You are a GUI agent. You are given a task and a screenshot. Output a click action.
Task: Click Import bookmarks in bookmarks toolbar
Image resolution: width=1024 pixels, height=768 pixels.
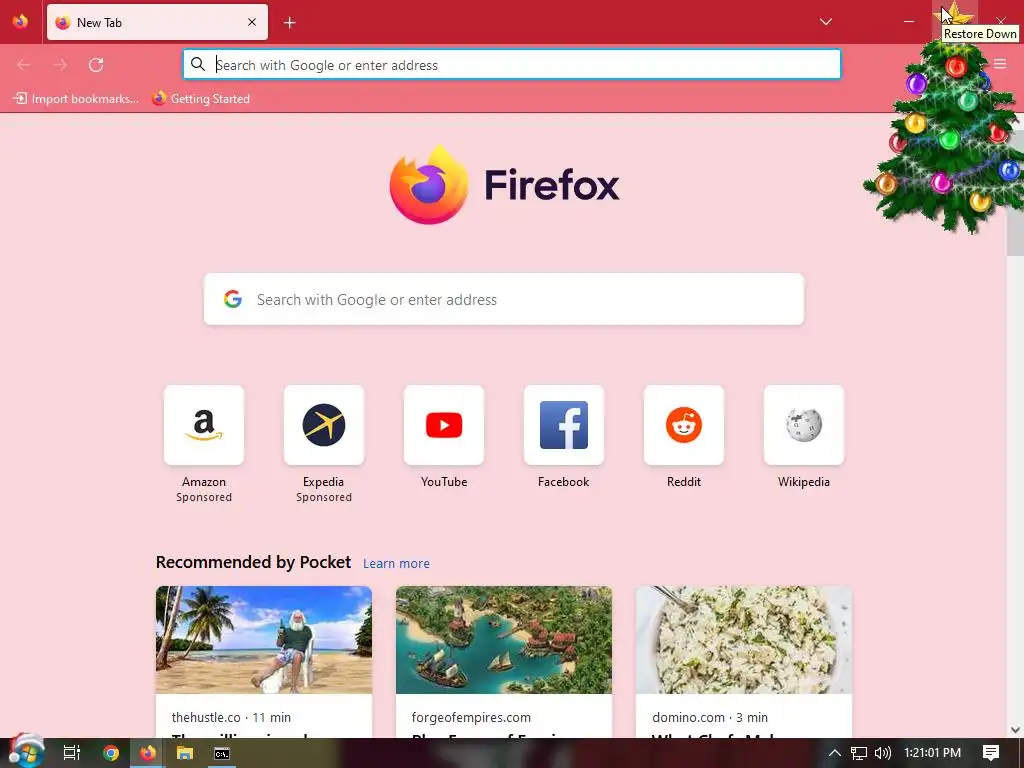76,99
